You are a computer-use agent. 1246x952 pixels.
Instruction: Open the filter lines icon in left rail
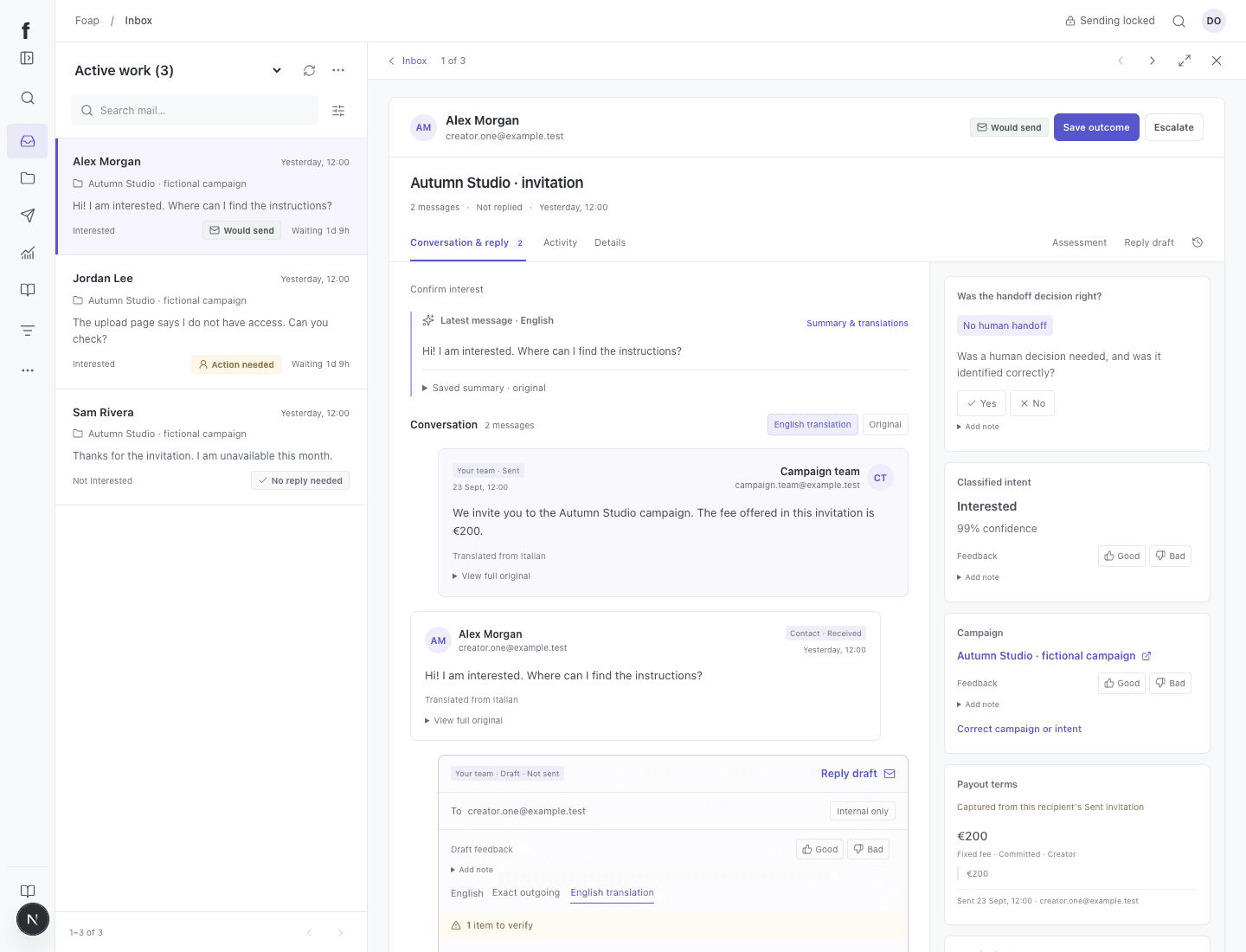[28, 331]
